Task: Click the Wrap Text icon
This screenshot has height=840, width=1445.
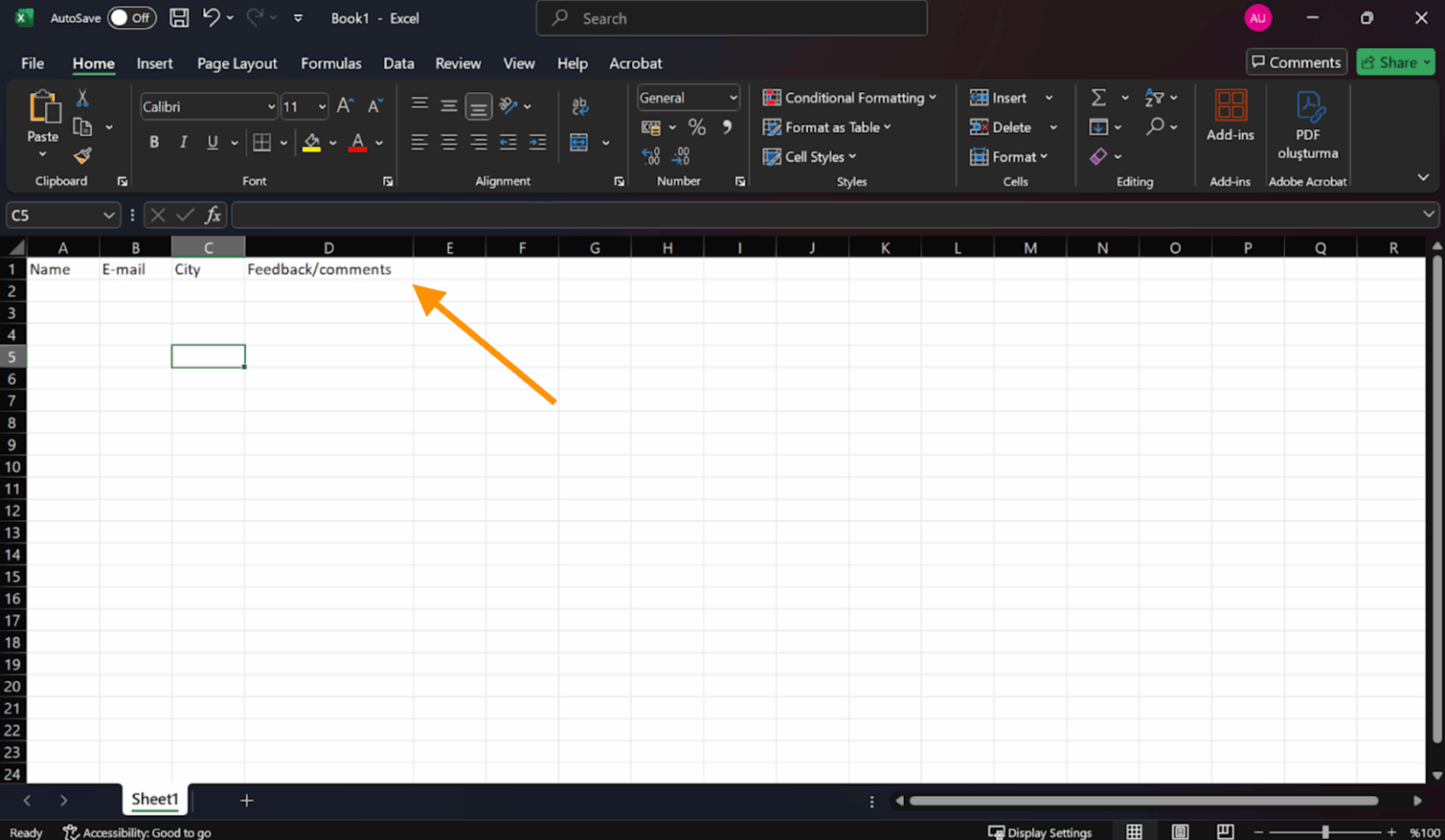Action: coord(580,105)
